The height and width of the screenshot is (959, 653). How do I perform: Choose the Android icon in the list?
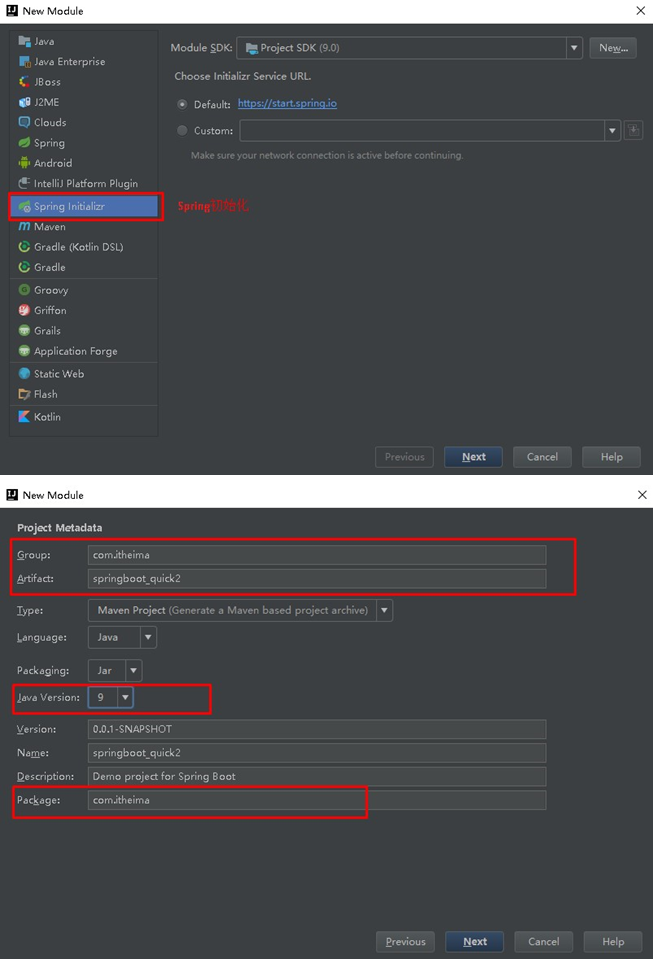25,163
